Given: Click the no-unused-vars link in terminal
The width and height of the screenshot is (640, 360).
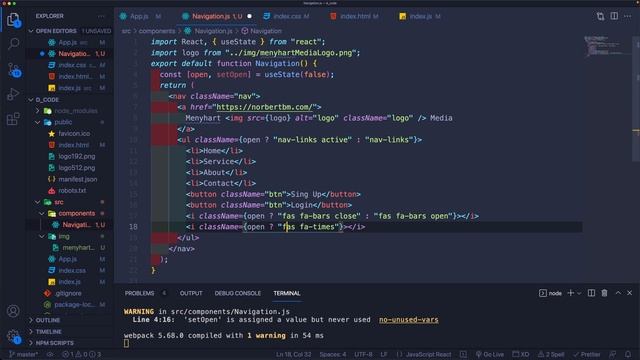Looking at the screenshot, I should 409,320.
